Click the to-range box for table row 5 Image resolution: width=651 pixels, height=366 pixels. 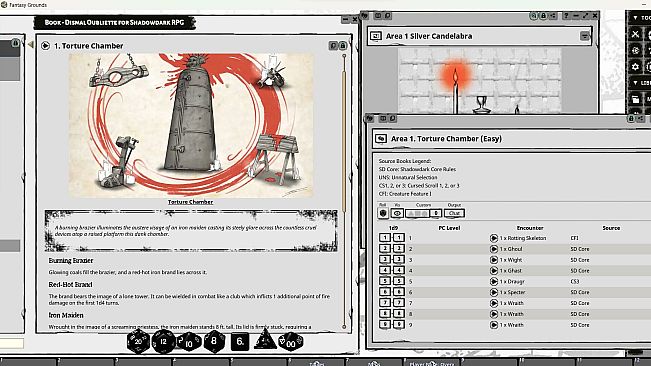[399, 281]
